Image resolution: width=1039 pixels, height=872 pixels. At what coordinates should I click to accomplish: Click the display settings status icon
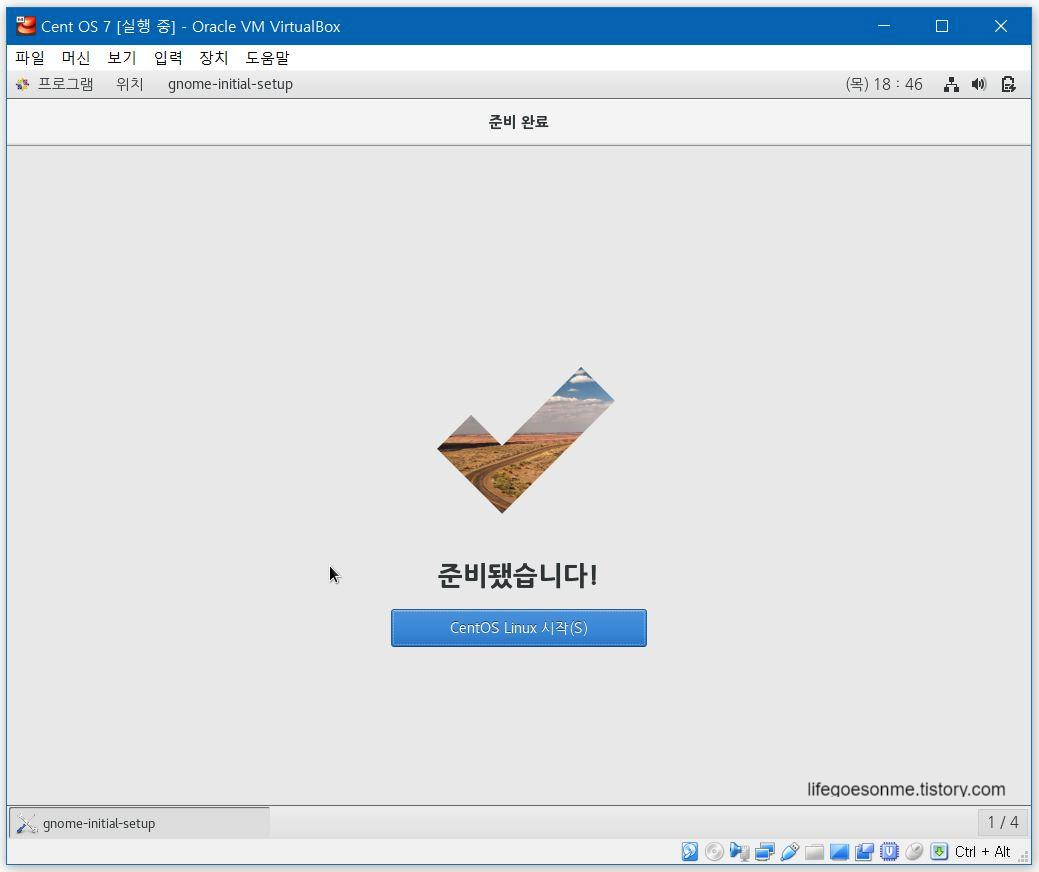coord(839,851)
